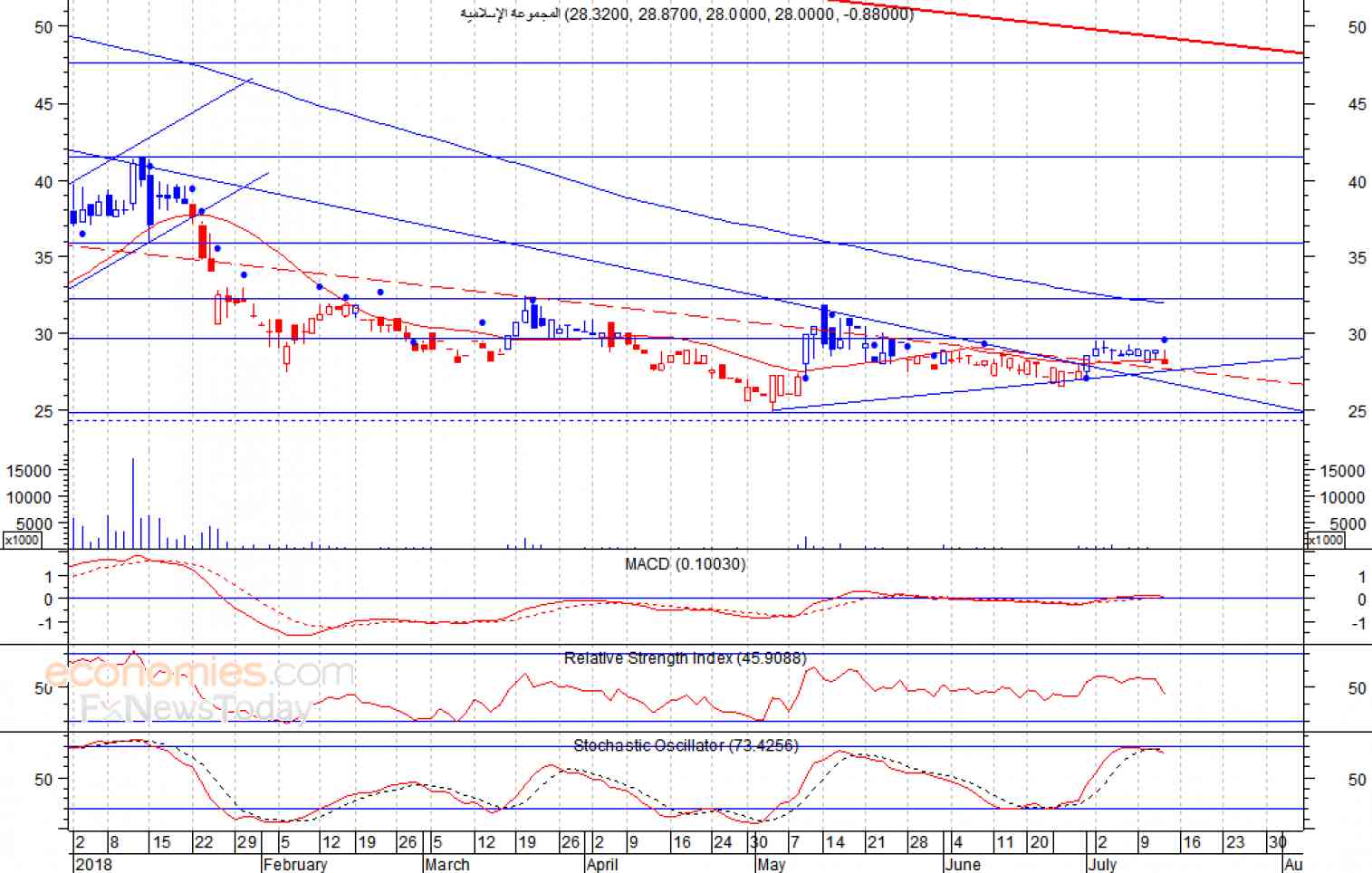Click the March label on date axis
Image resolution: width=1372 pixels, height=873 pixels.
click(x=447, y=864)
